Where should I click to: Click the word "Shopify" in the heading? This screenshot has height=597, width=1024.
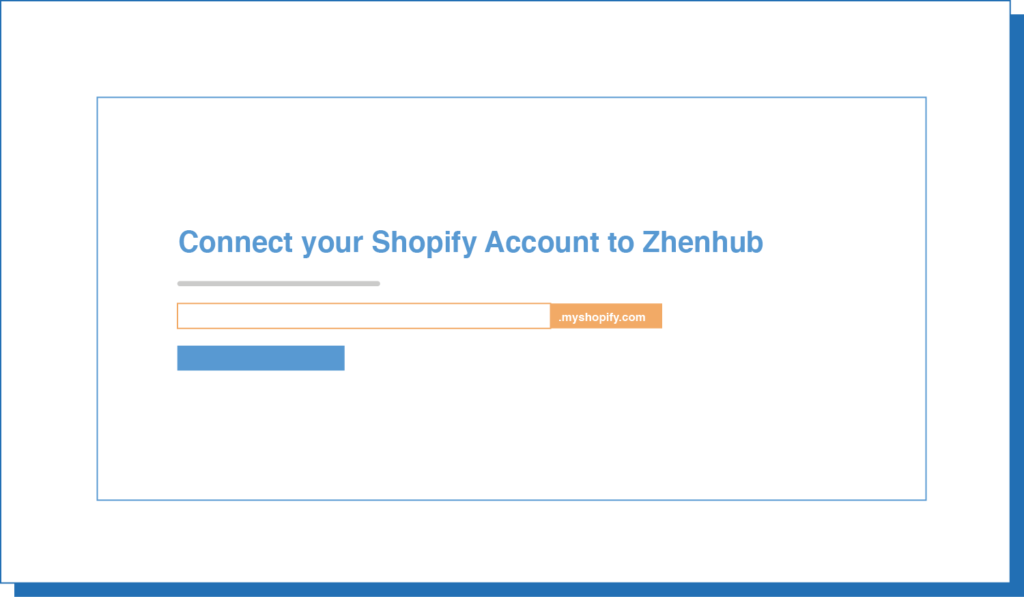tap(424, 243)
